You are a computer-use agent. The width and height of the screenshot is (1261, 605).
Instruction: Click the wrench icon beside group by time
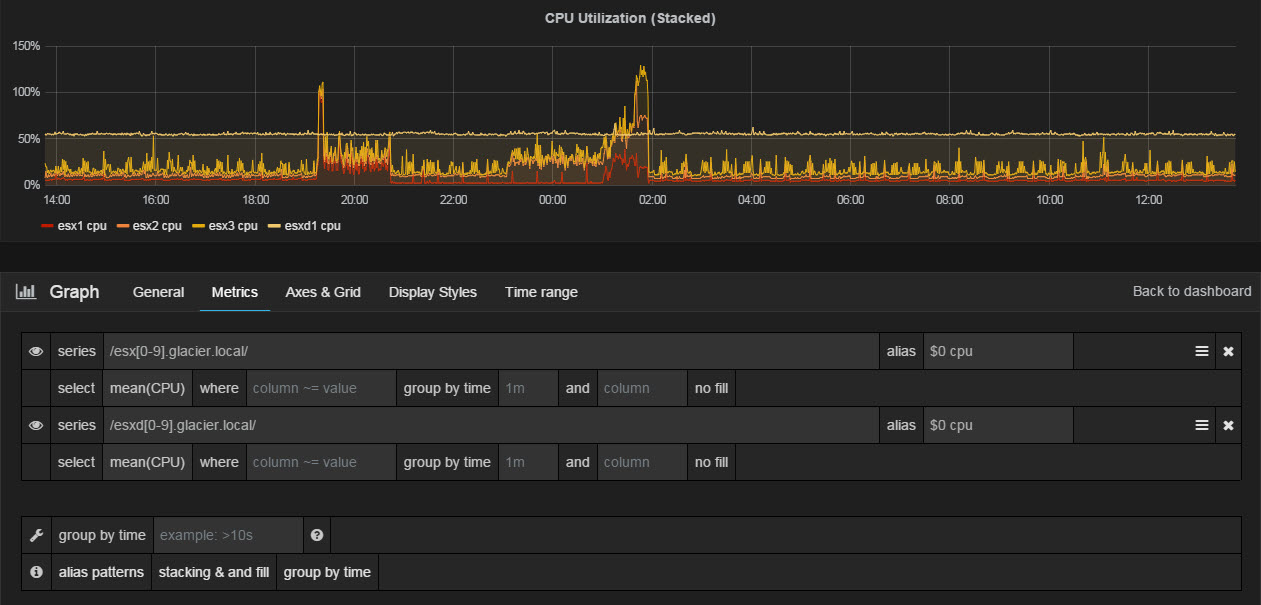(x=36, y=535)
